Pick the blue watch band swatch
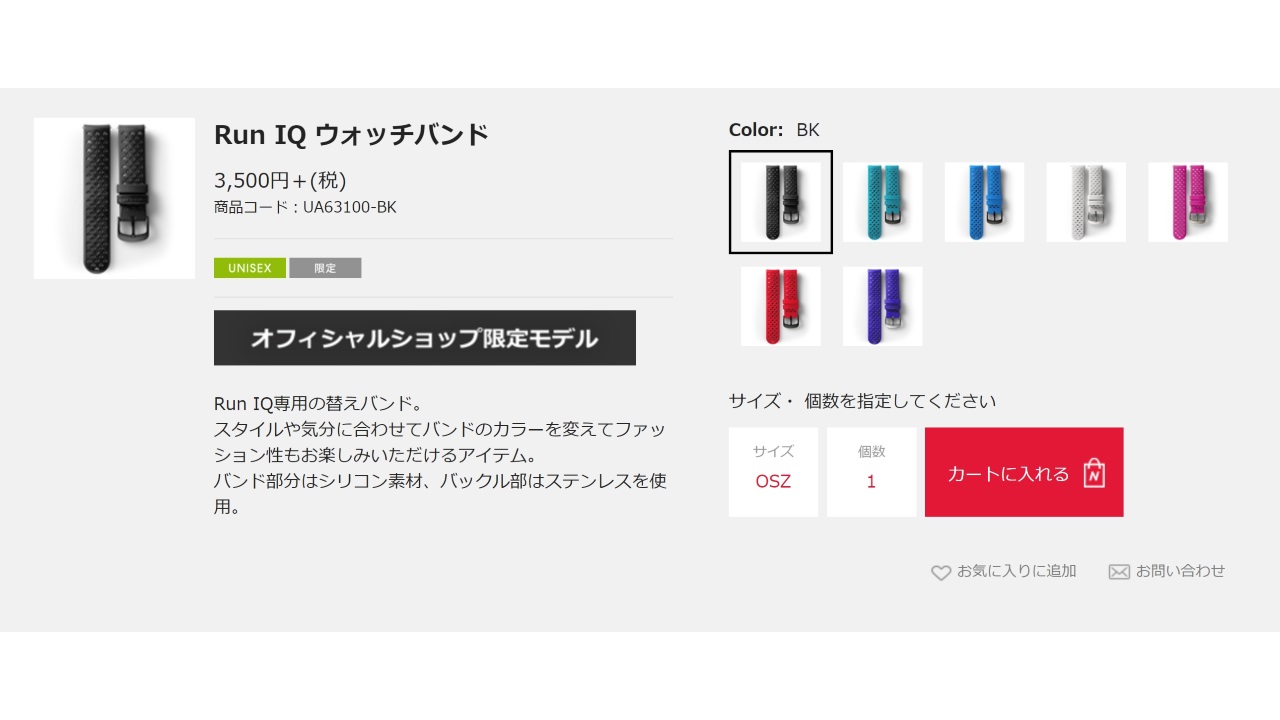1280x720 pixels. point(984,202)
